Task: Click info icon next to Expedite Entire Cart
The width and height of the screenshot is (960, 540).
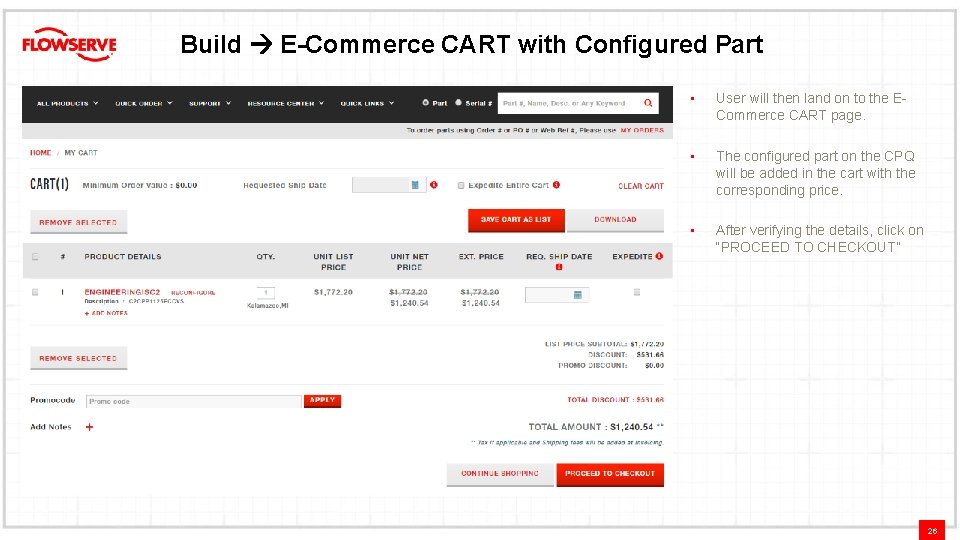Action: tap(557, 185)
